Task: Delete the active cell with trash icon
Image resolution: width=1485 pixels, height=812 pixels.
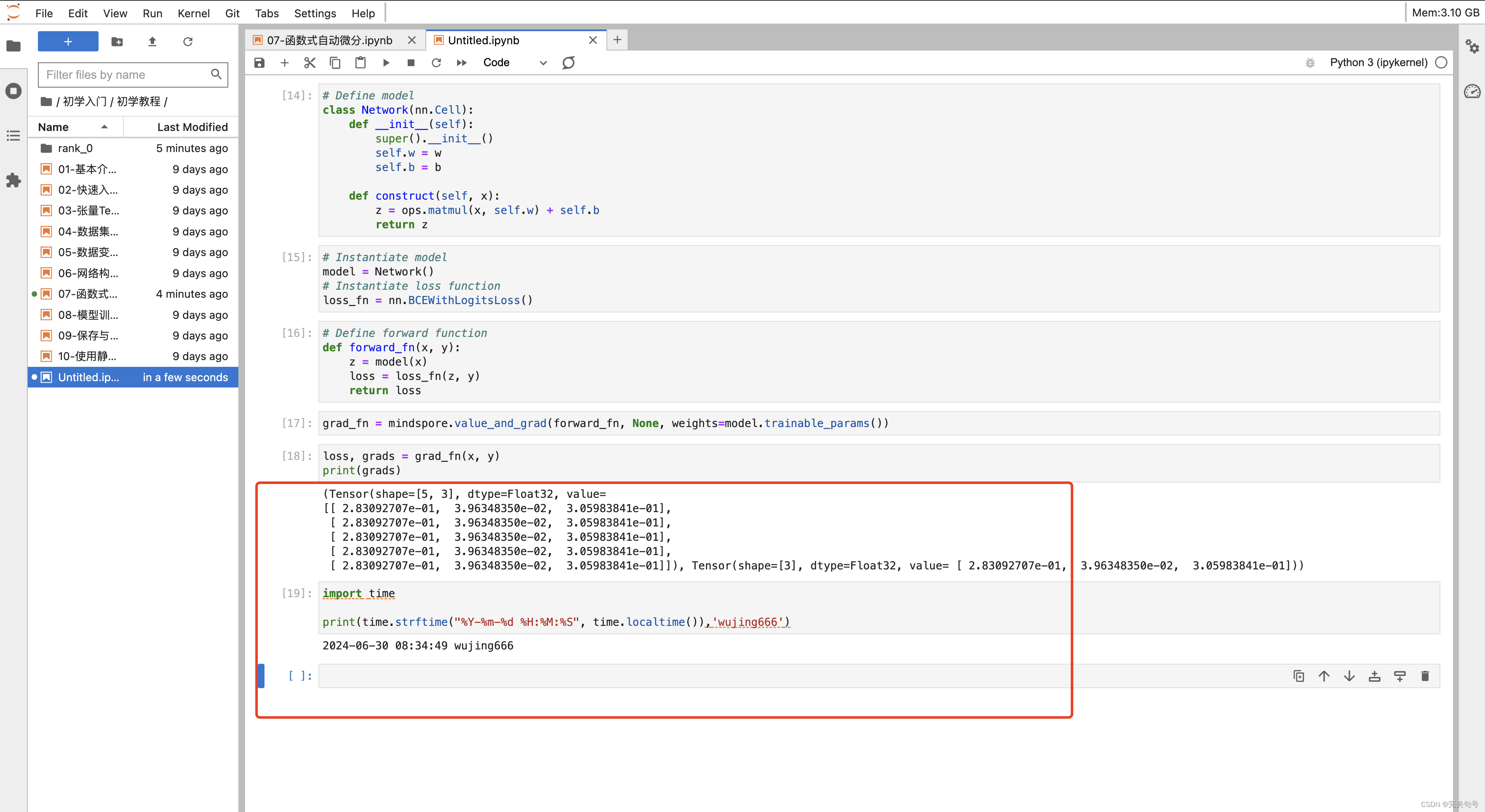Action: pos(1425,676)
